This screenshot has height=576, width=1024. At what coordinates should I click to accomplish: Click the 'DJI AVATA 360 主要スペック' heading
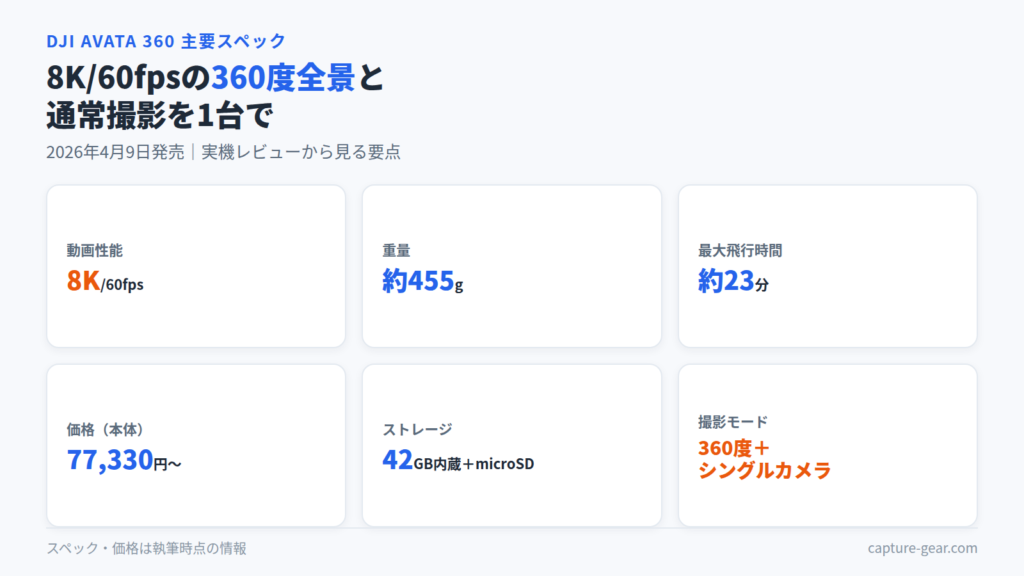coord(166,41)
